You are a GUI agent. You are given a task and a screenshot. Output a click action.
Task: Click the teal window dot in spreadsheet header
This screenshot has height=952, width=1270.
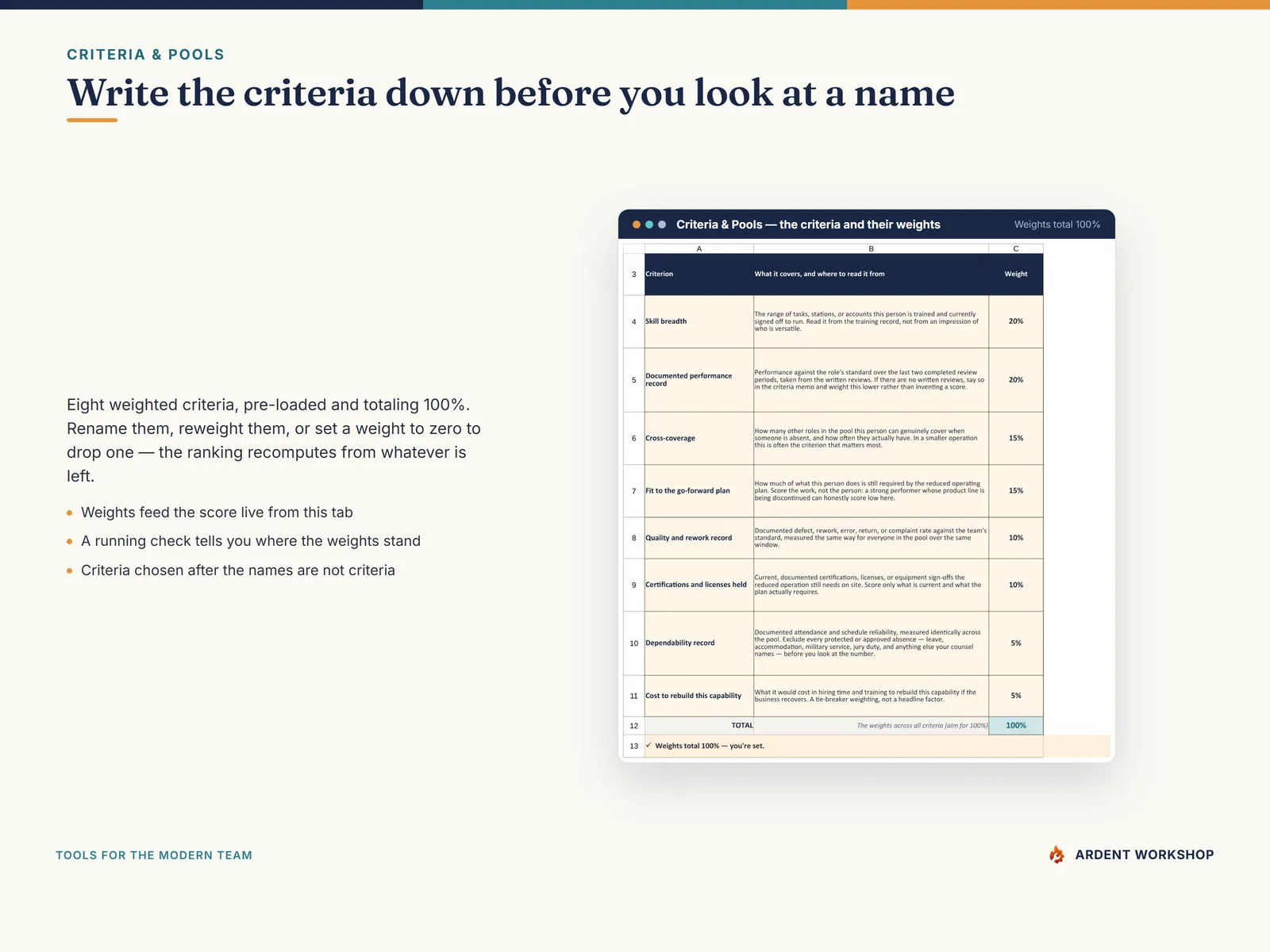649,225
